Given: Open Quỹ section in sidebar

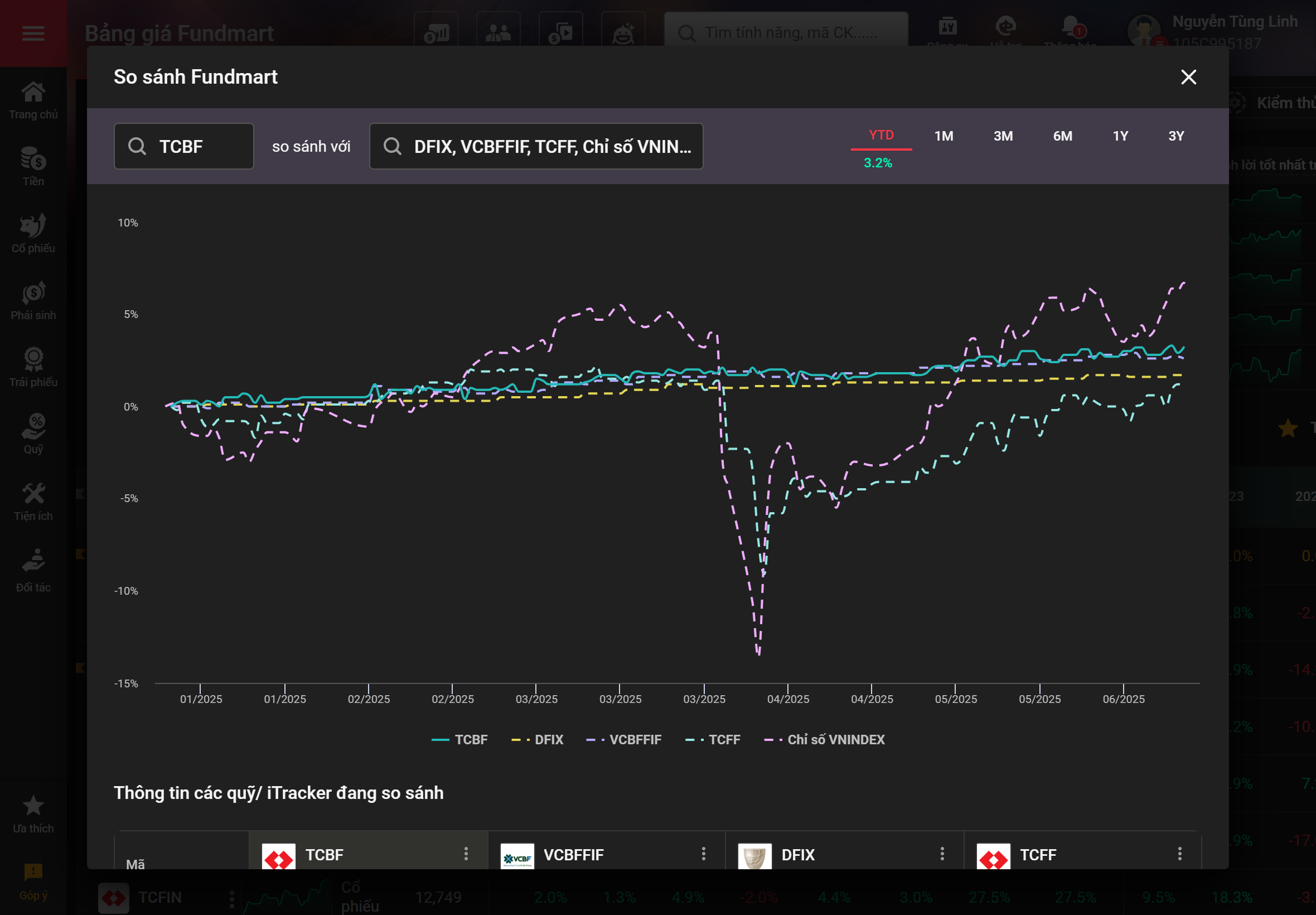Looking at the screenshot, I should coord(33,434).
